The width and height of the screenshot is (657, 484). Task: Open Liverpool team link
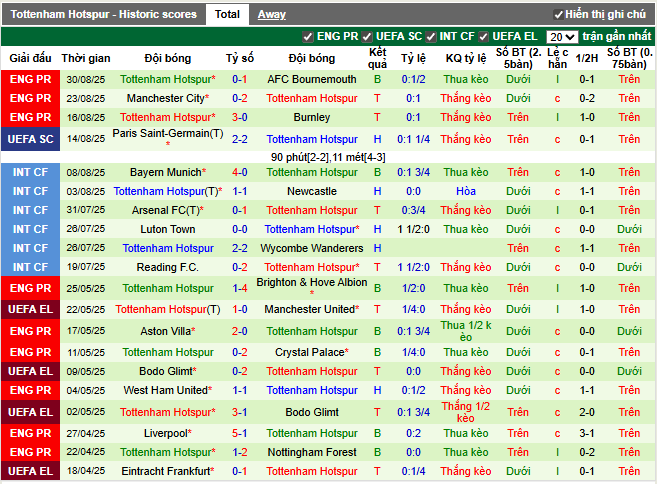(166, 433)
